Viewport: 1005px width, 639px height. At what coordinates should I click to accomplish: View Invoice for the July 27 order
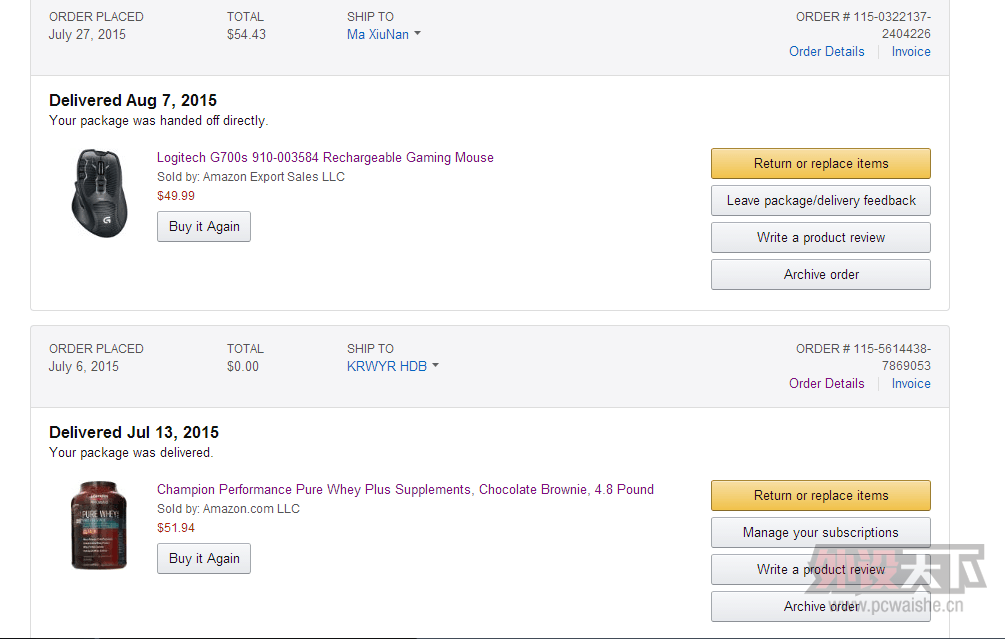(910, 51)
